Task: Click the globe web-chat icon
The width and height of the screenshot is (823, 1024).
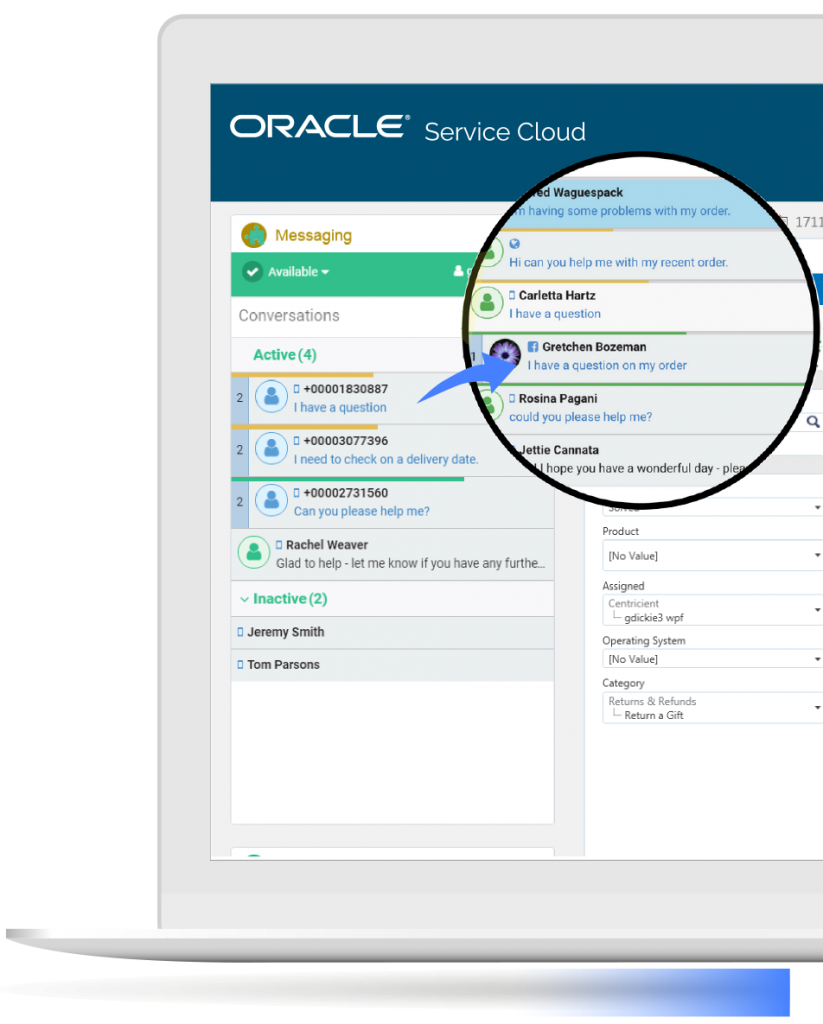Action: tap(515, 244)
